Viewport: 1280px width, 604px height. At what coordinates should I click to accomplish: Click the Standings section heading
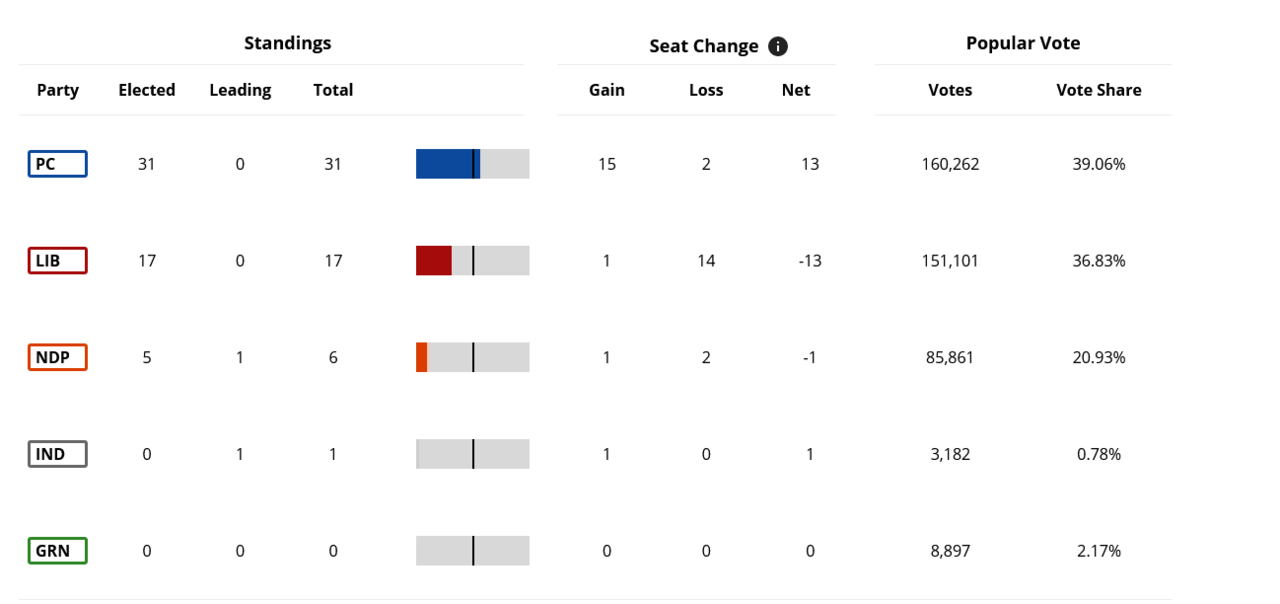288,43
